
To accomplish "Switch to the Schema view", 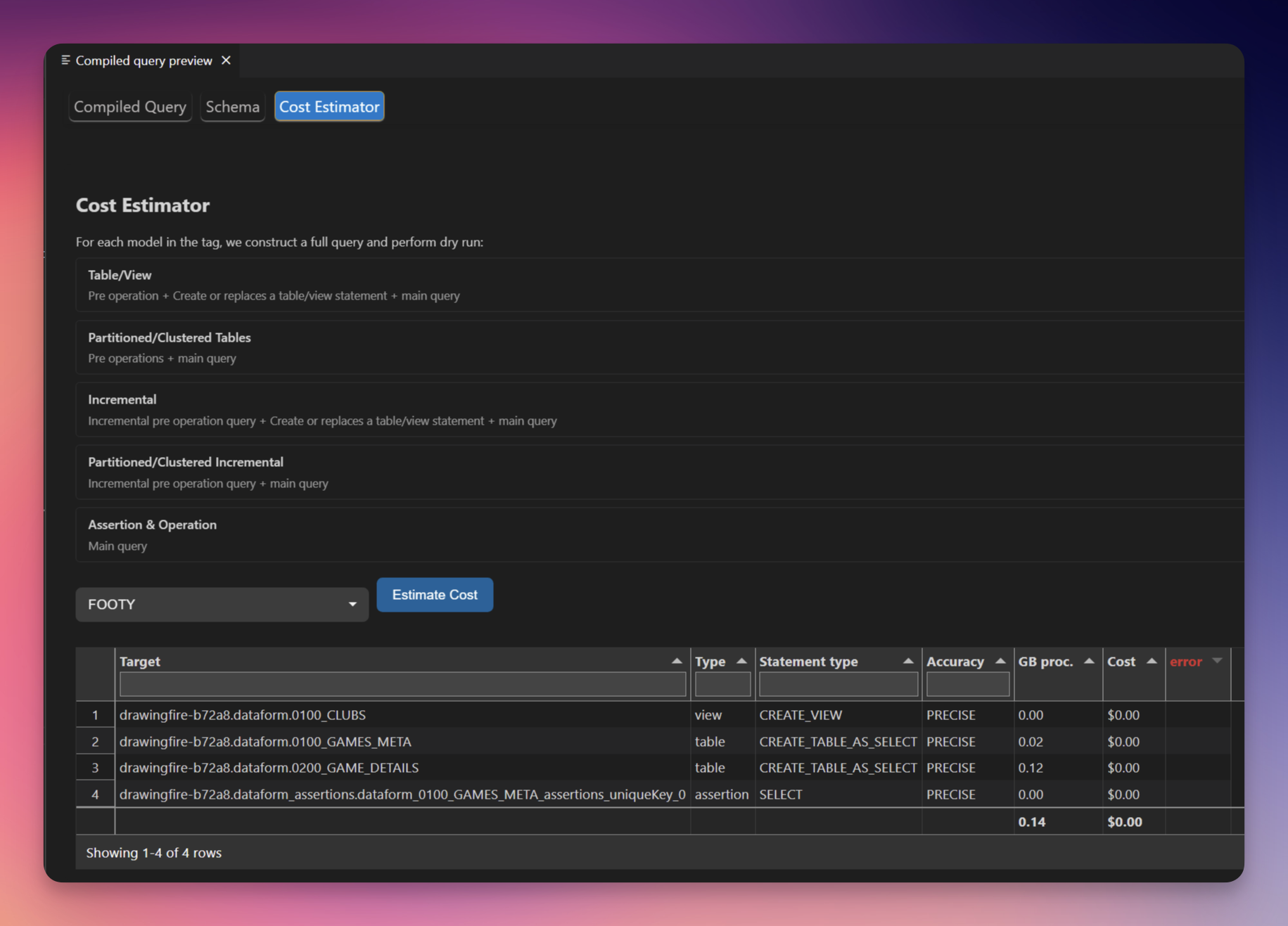I will click(232, 106).
